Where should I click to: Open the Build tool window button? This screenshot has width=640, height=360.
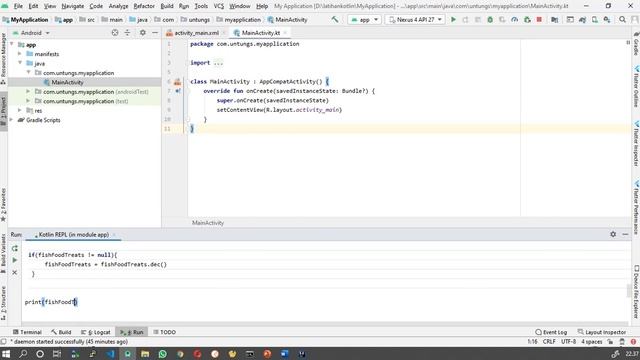click(x=61, y=332)
